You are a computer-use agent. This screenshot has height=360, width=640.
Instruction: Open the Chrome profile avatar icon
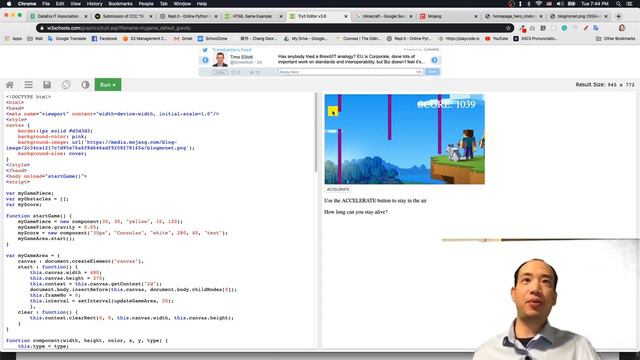point(622,28)
